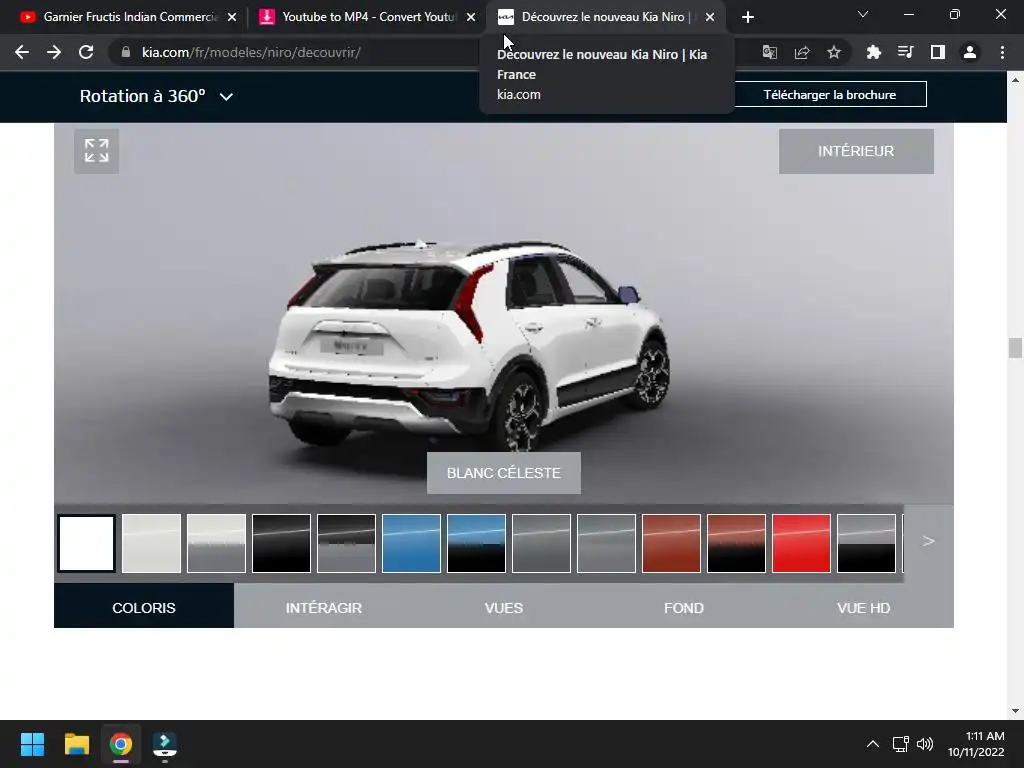Click the scrollbar down arrow
This screenshot has height=768, width=1024.
pos(1015,711)
